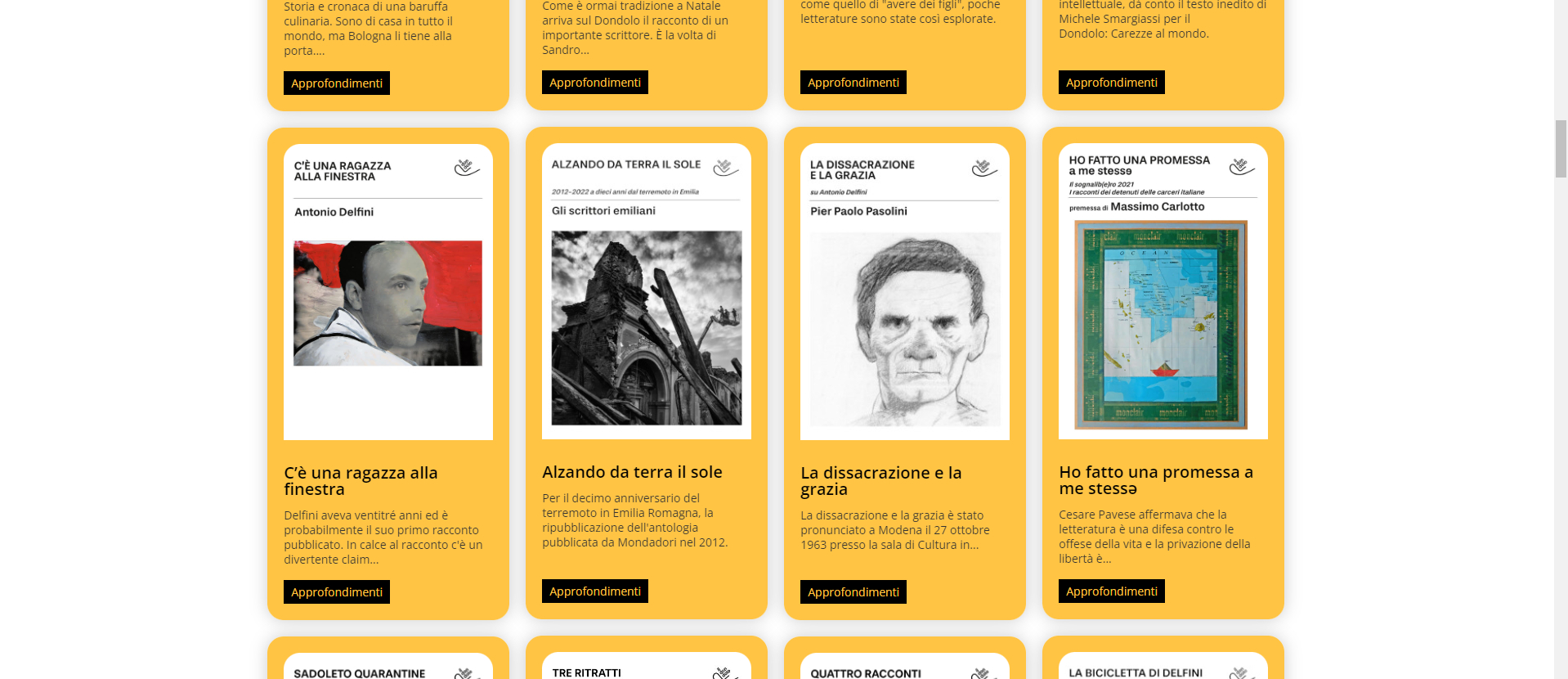This screenshot has height=679, width=1568.
Task: Open Approfondimenti for Alzando da terra il sole
Action: tap(595, 591)
